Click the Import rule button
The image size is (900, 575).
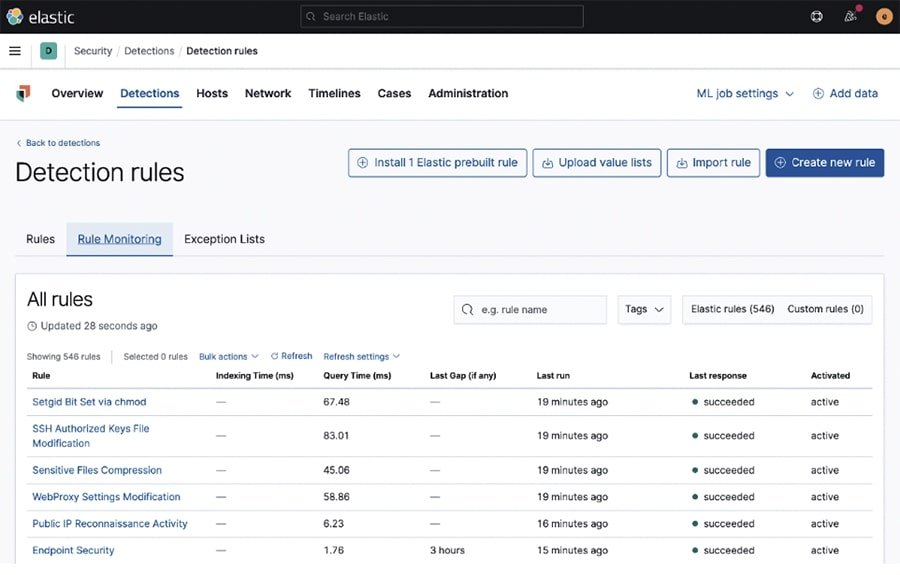click(713, 163)
